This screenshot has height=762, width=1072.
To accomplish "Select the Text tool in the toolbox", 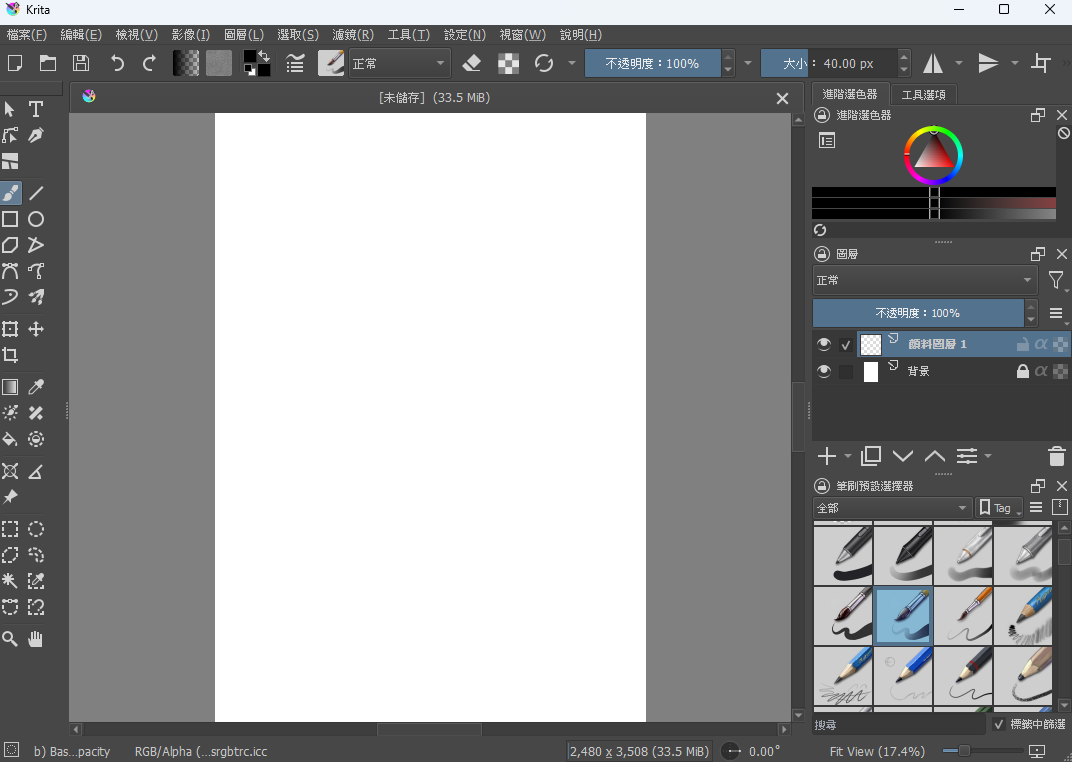I will [x=36, y=109].
